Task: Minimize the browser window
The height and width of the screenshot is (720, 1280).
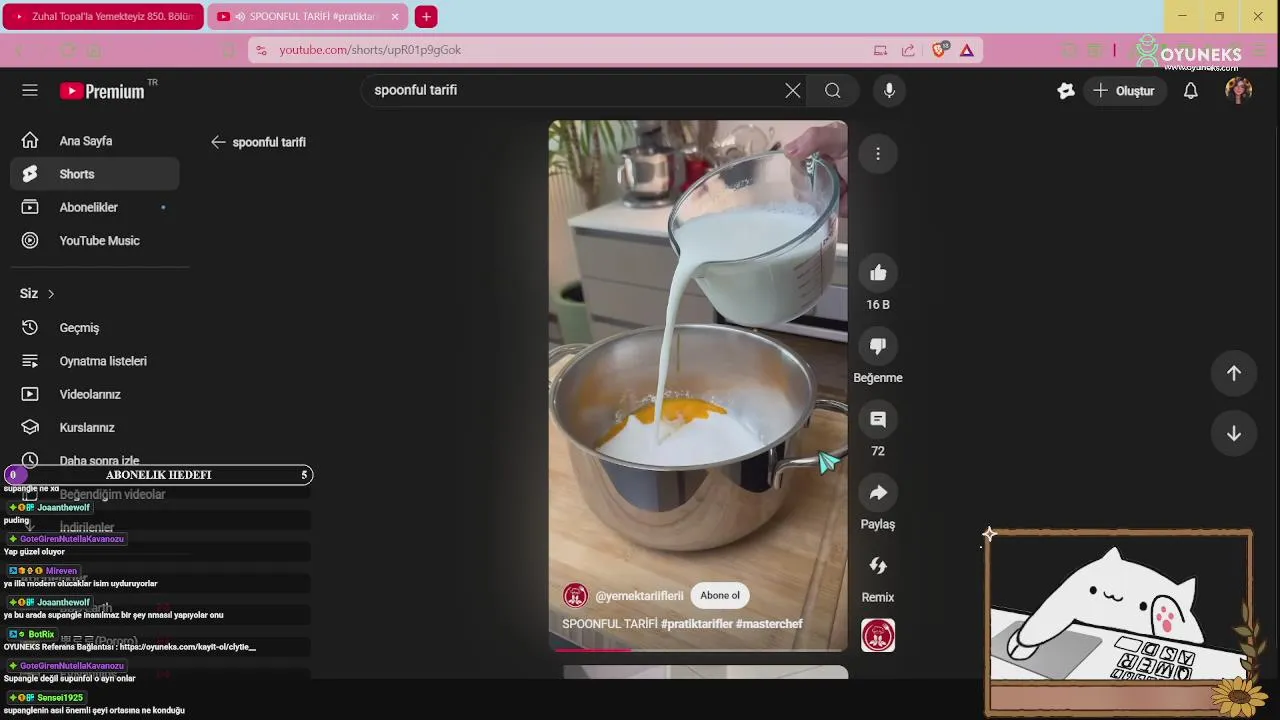Action: click(x=1182, y=16)
